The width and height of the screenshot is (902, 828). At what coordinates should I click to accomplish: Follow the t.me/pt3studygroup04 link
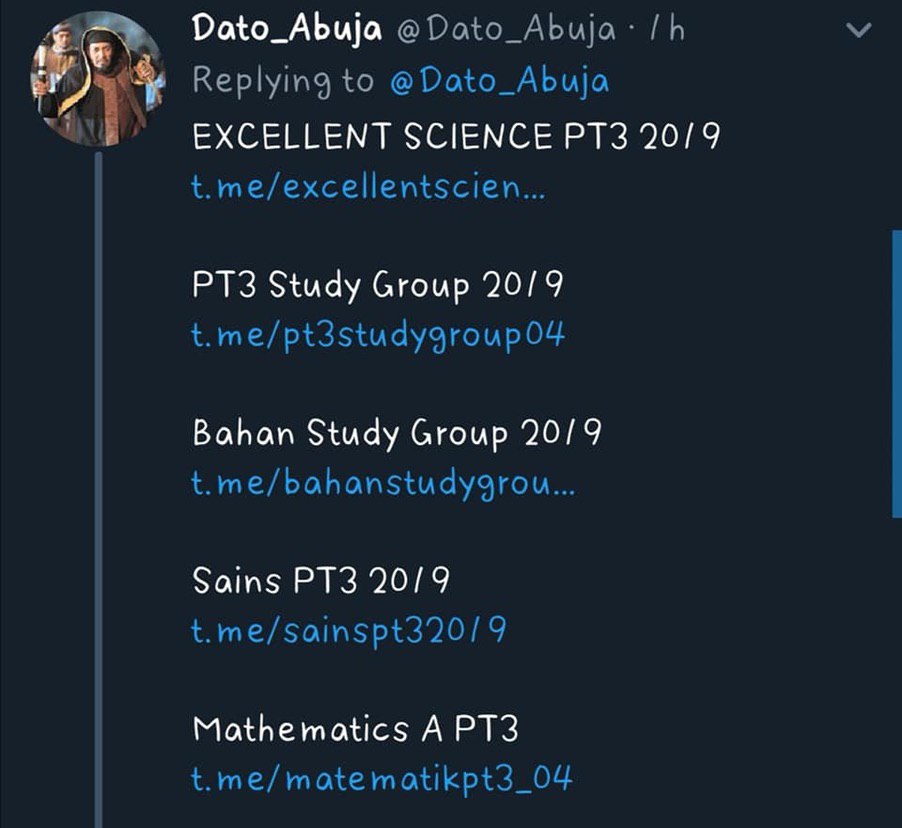[x=378, y=335]
